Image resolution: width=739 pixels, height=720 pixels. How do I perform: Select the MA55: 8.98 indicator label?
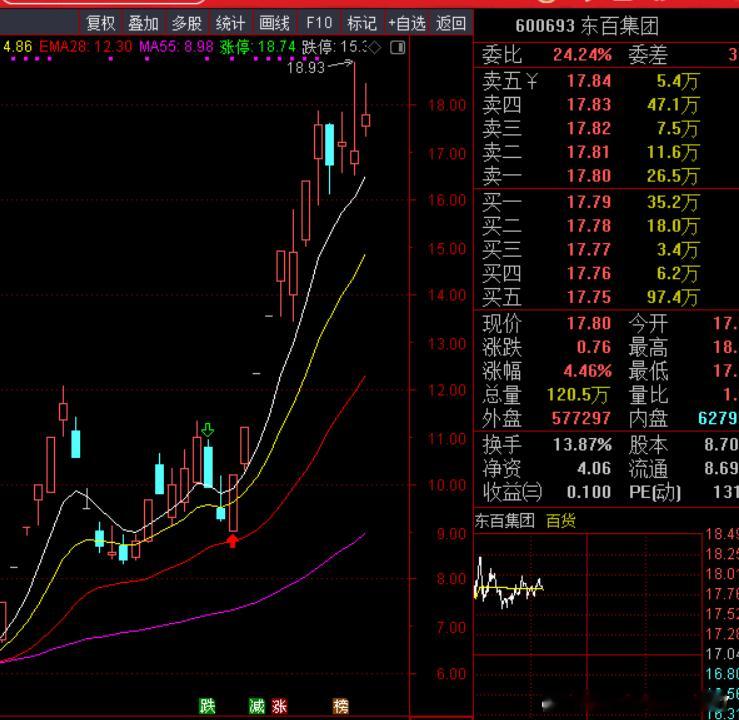tap(176, 47)
